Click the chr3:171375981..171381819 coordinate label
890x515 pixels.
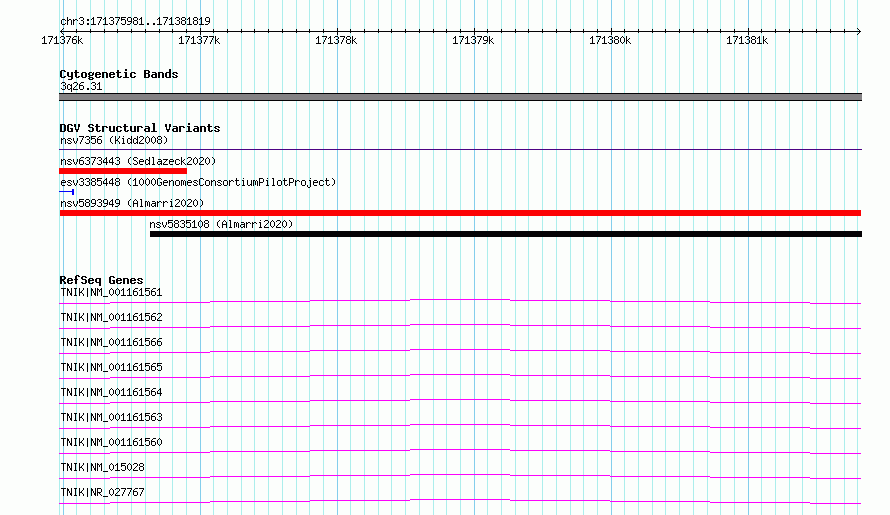click(135, 21)
